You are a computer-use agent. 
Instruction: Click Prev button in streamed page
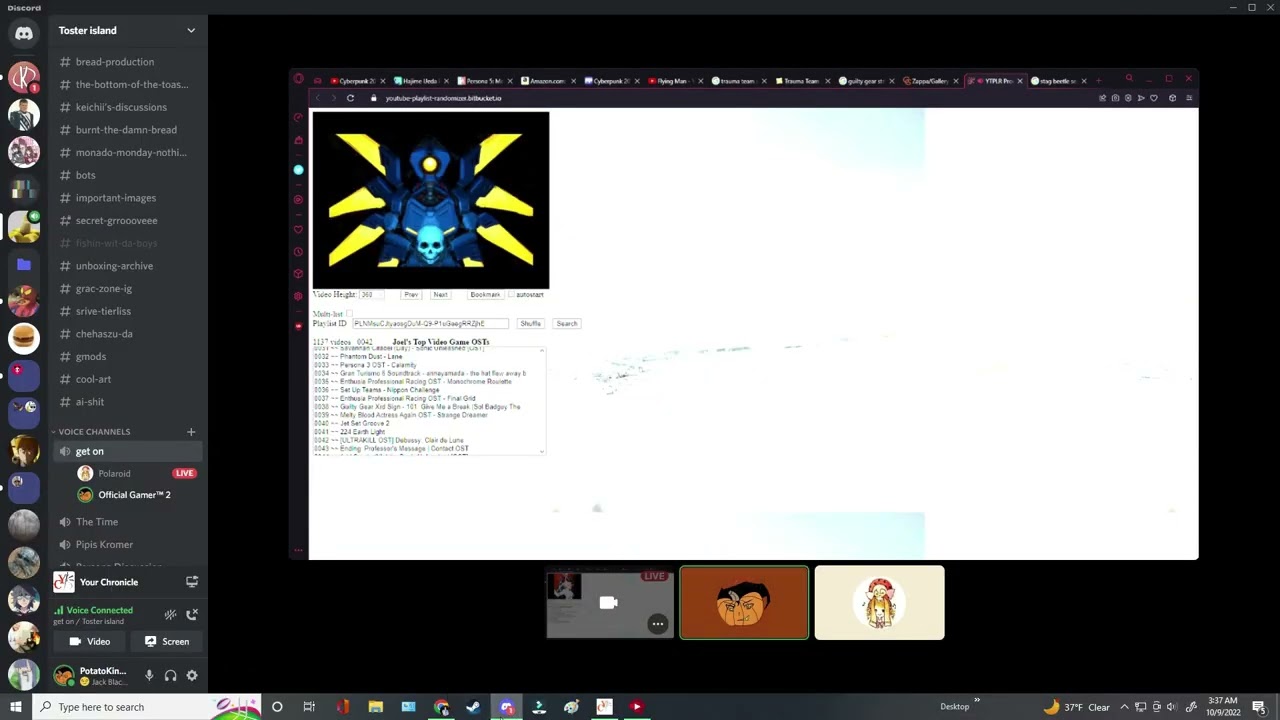(411, 295)
